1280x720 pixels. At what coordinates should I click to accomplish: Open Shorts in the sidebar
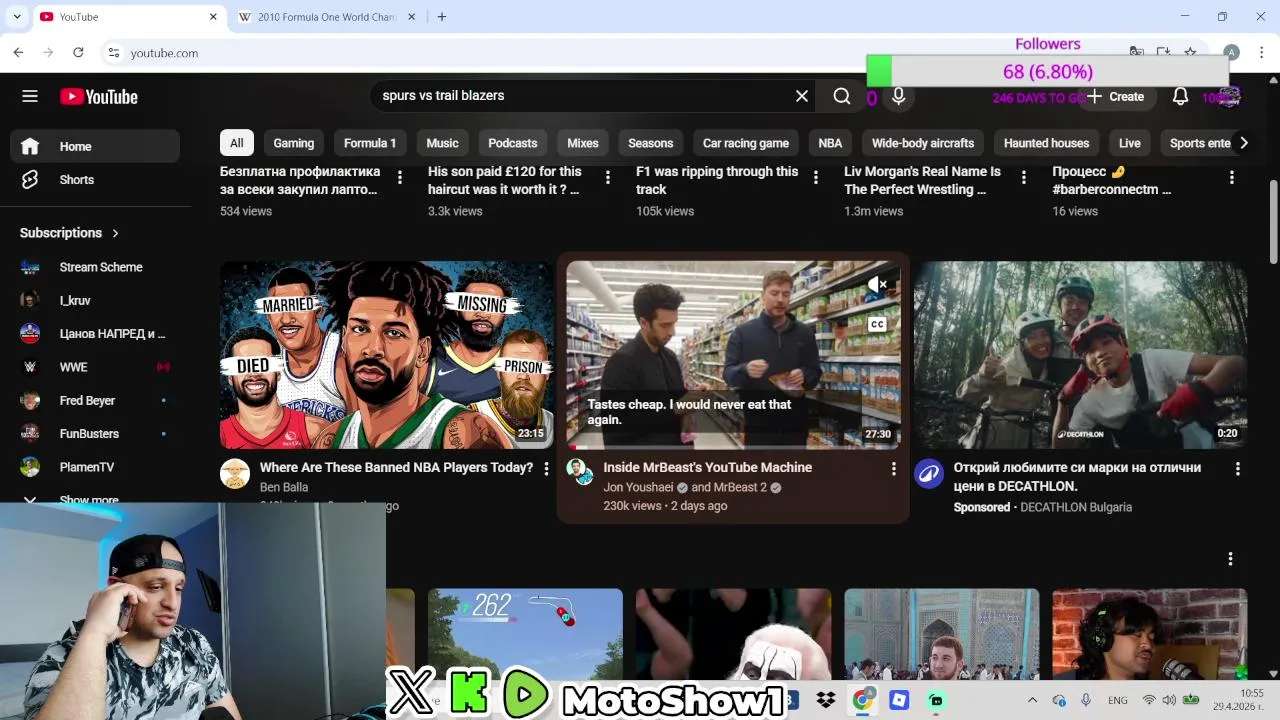95,180
